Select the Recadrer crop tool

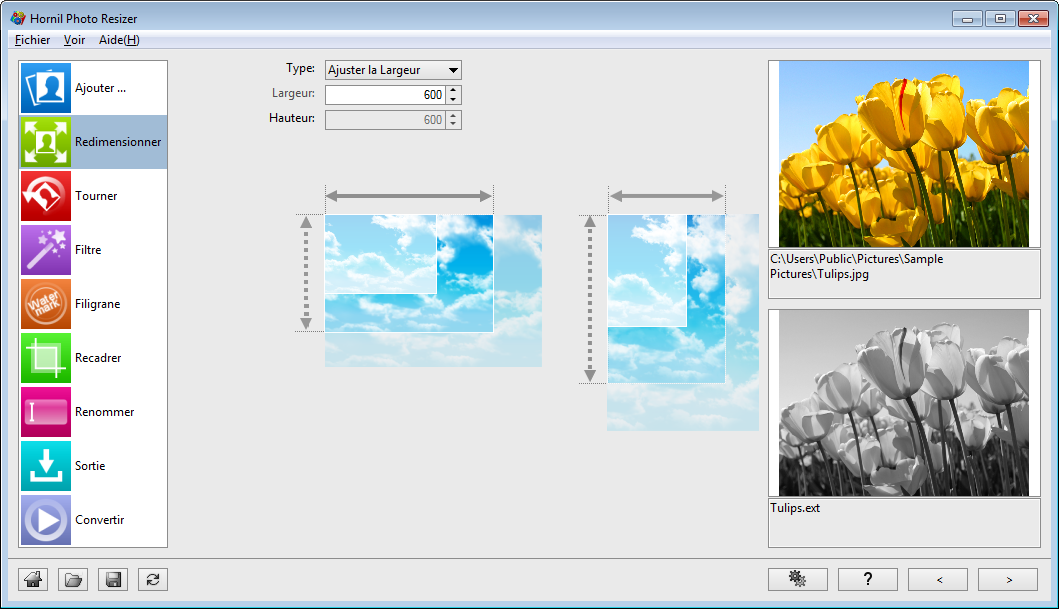[92, 357]
